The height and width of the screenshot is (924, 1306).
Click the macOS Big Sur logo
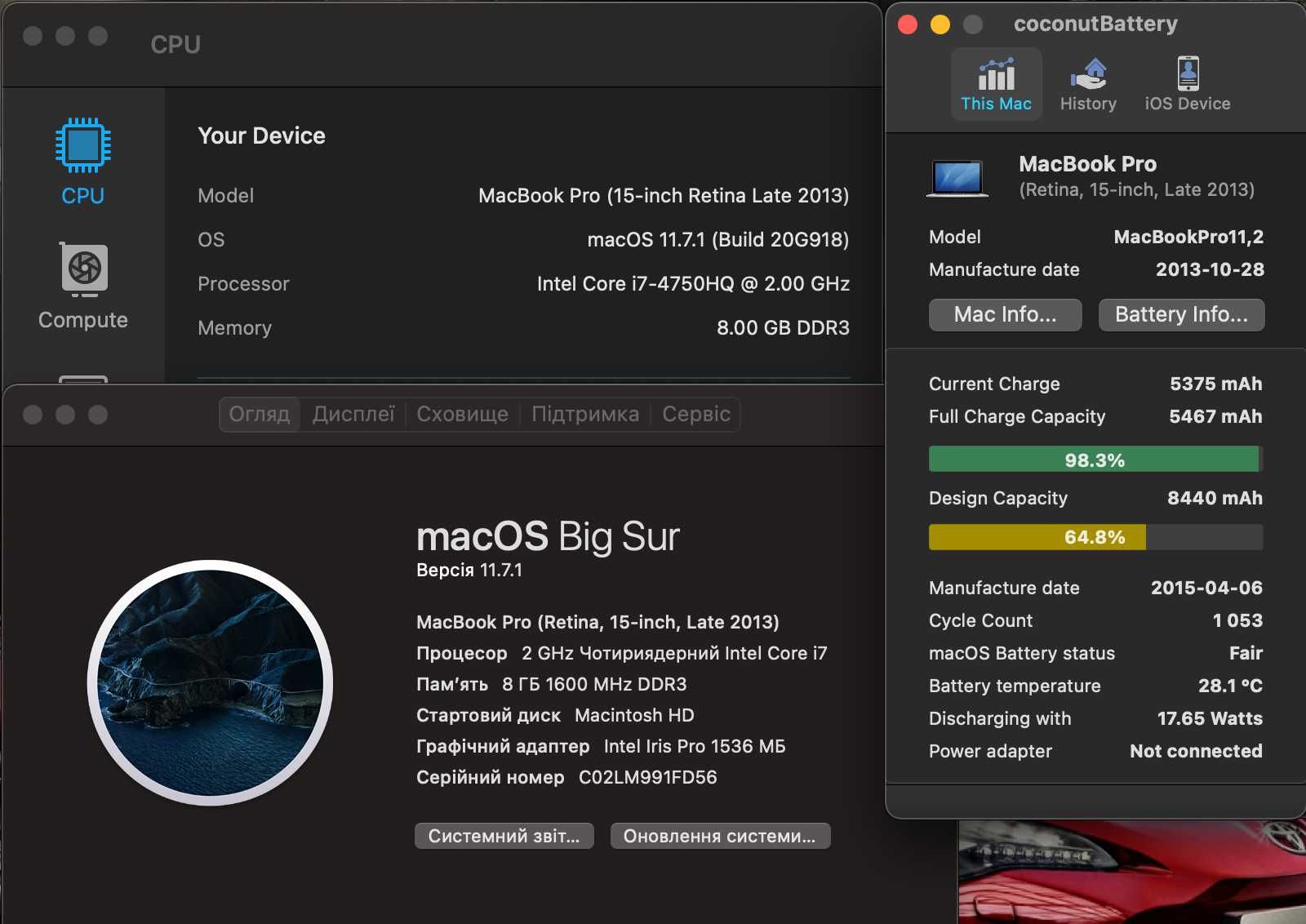tap(211, 682)
